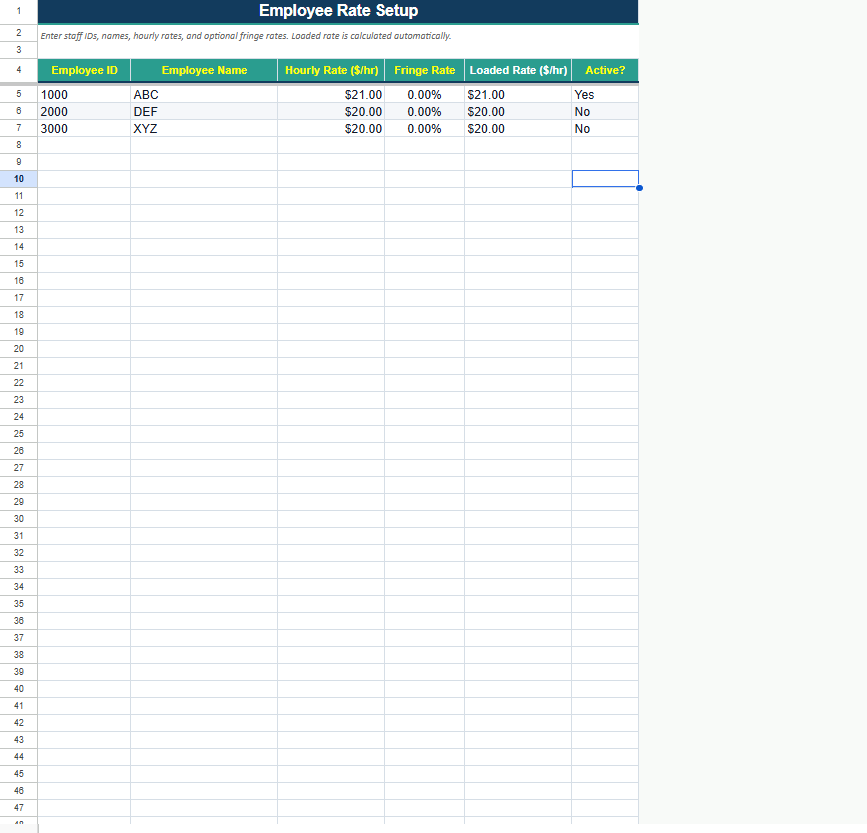Select the ABC employee name cell
The width and height of the screenshot is (867, 833).
204,95
